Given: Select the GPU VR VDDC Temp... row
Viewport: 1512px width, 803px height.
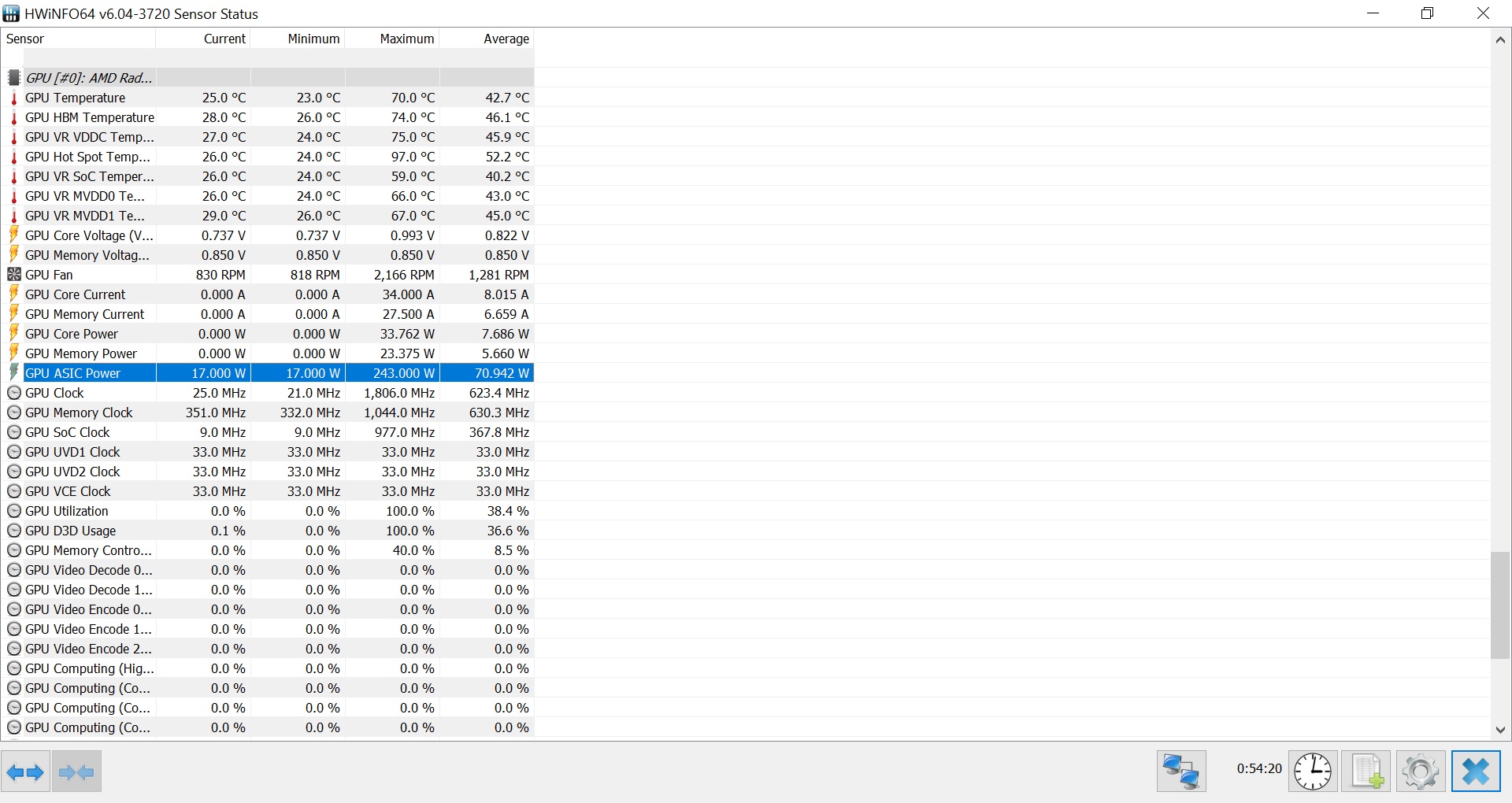Looking at the screenshot, I should (x=268, y=137).
